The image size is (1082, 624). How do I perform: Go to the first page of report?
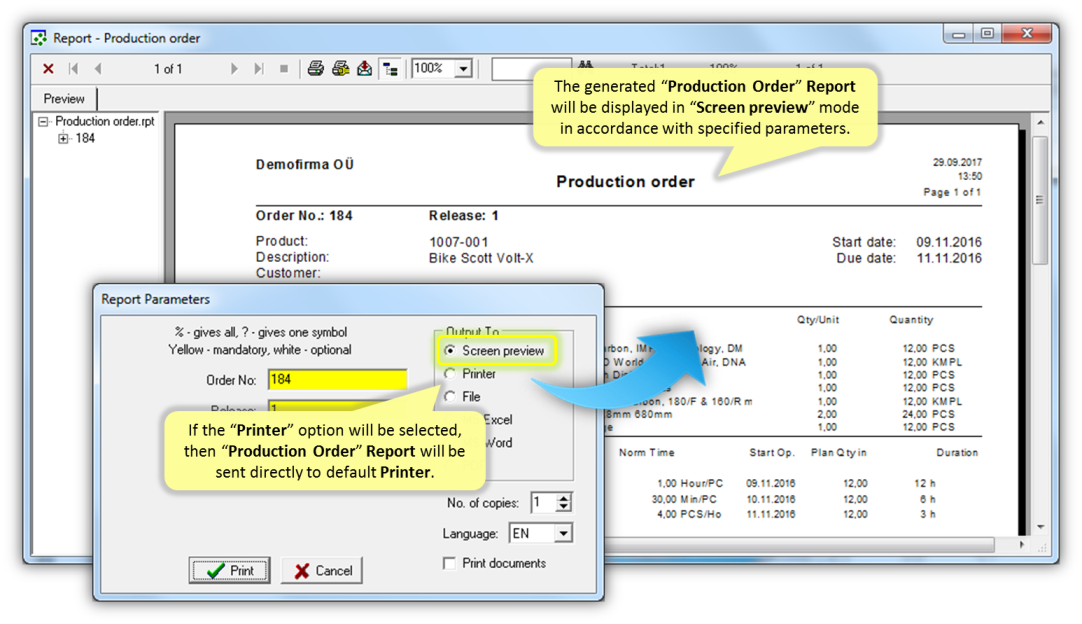tap(73, 68)
